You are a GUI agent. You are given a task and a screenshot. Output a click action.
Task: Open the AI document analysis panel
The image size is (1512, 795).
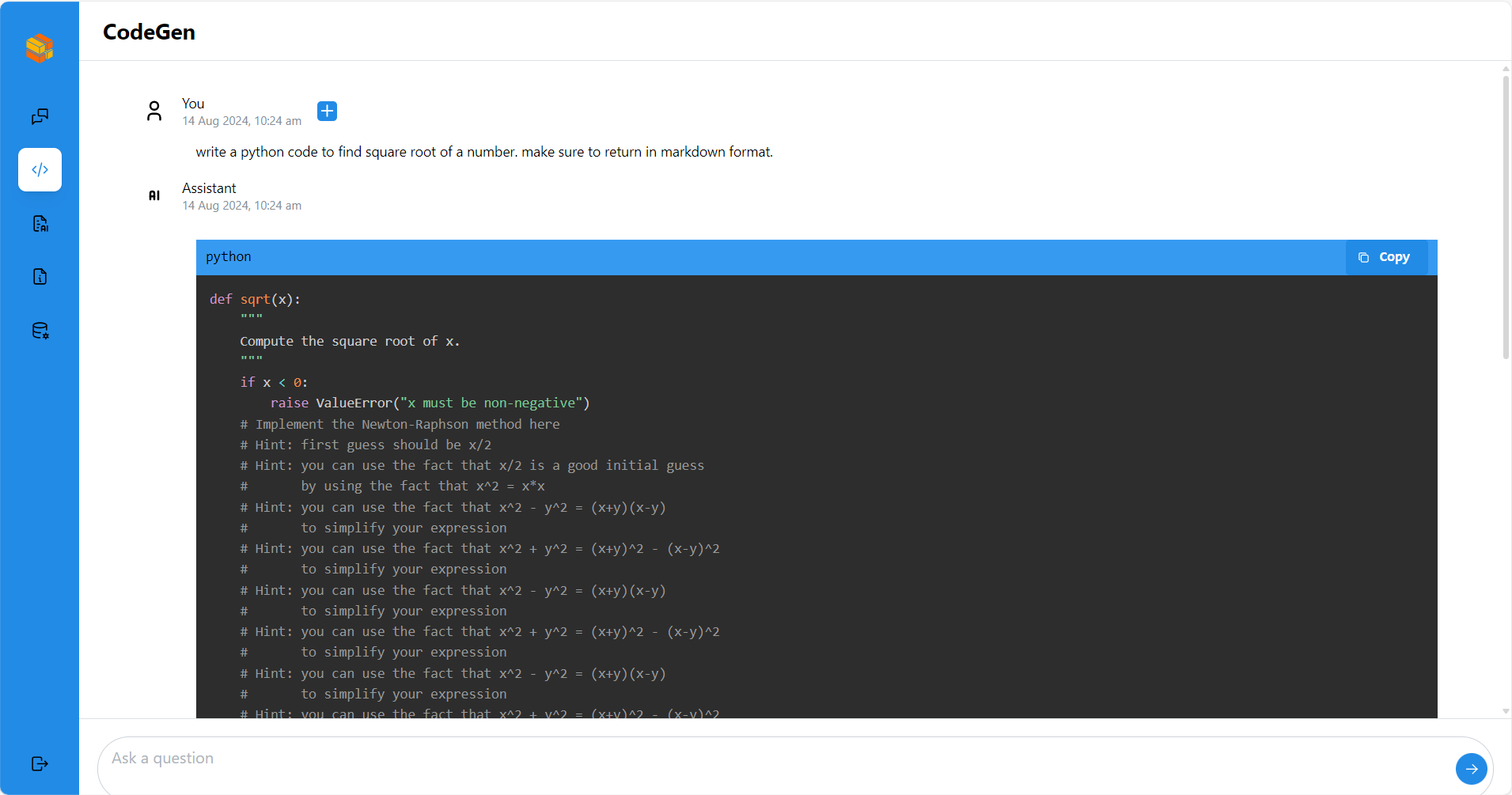point(40,224)
